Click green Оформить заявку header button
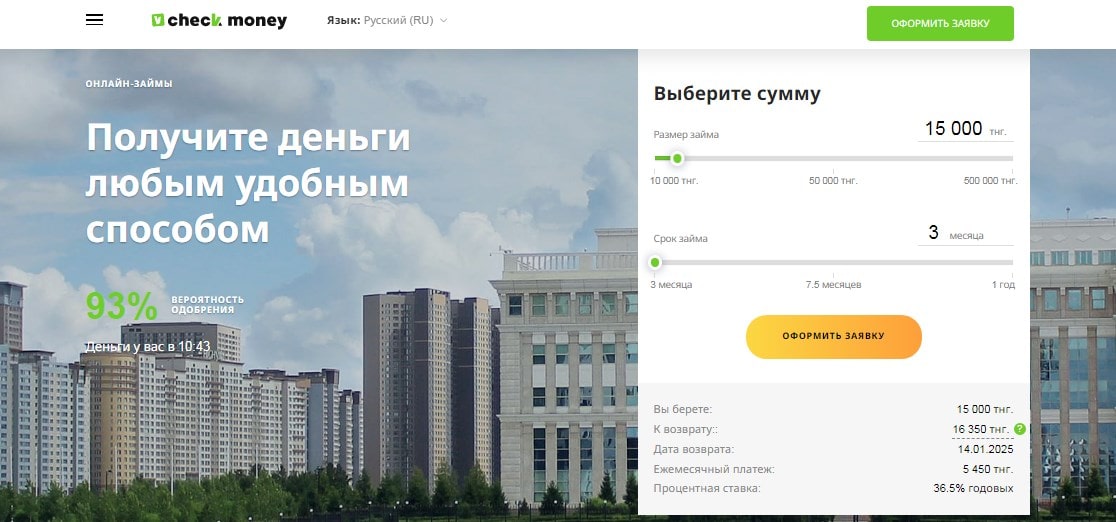 [940, 24]
